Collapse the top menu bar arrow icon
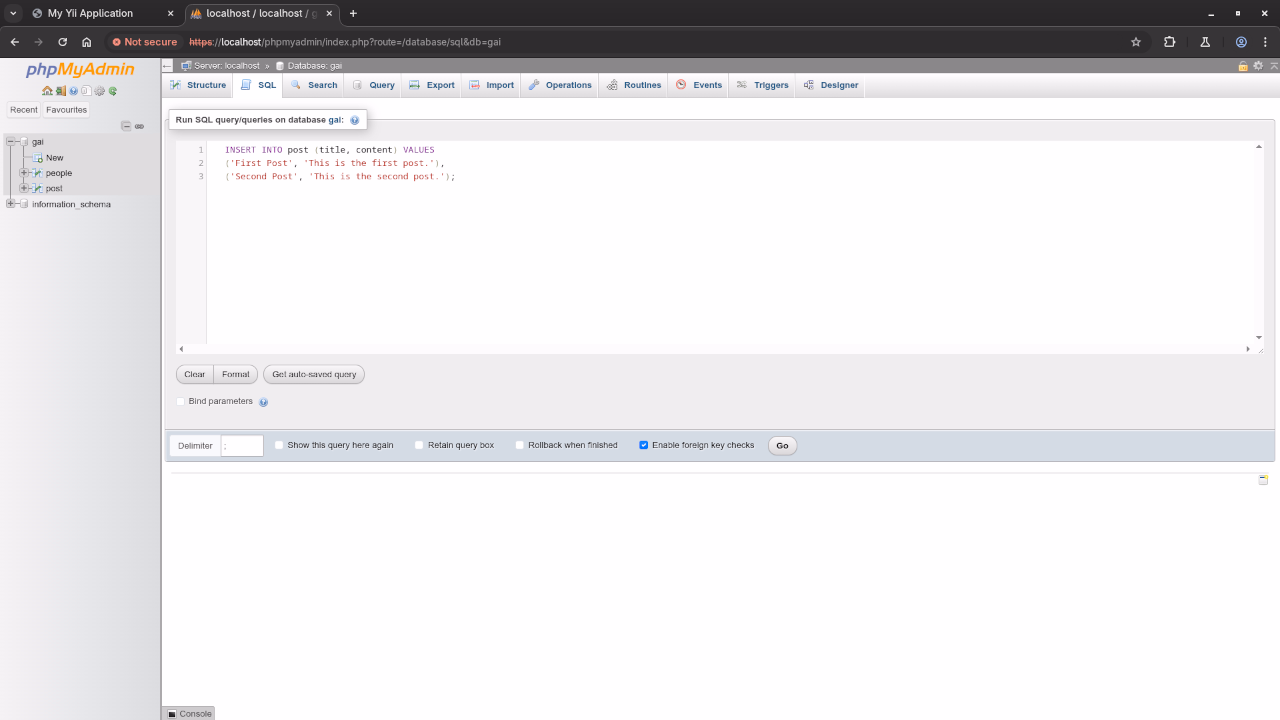1280x720 pixels. tap(1272, 66)
